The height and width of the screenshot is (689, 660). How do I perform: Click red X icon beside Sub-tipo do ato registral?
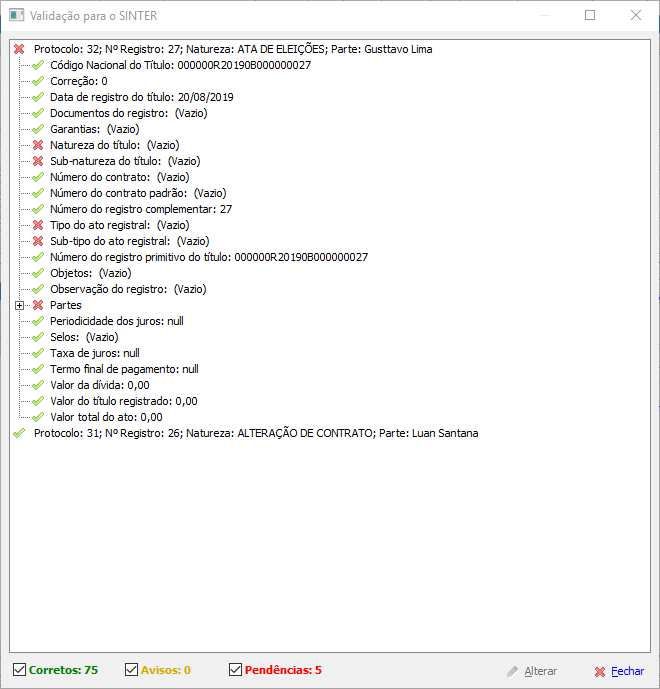(x=38, y=241)
